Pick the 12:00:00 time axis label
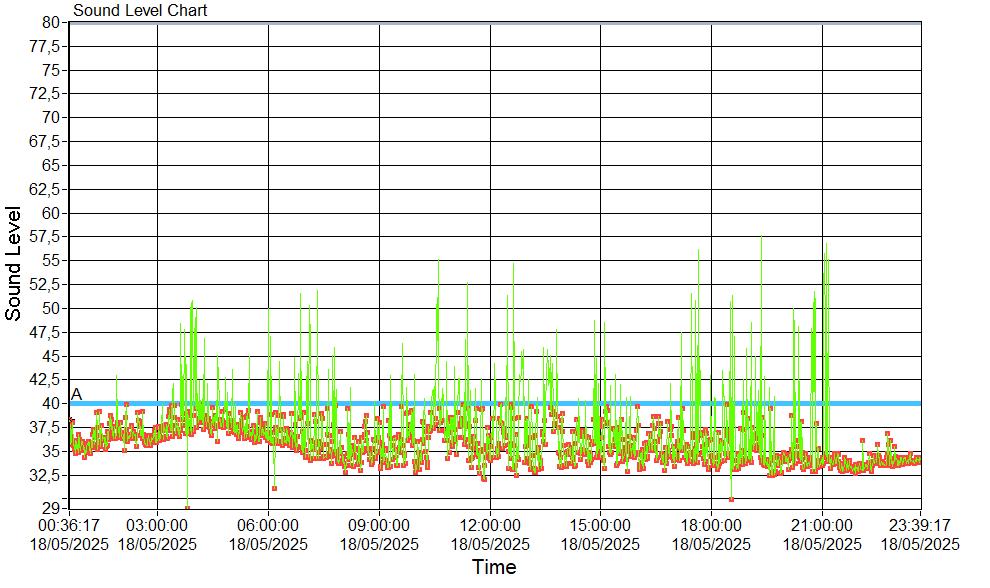The height and width of the screenshot is (588, 990). pos(490,525)
